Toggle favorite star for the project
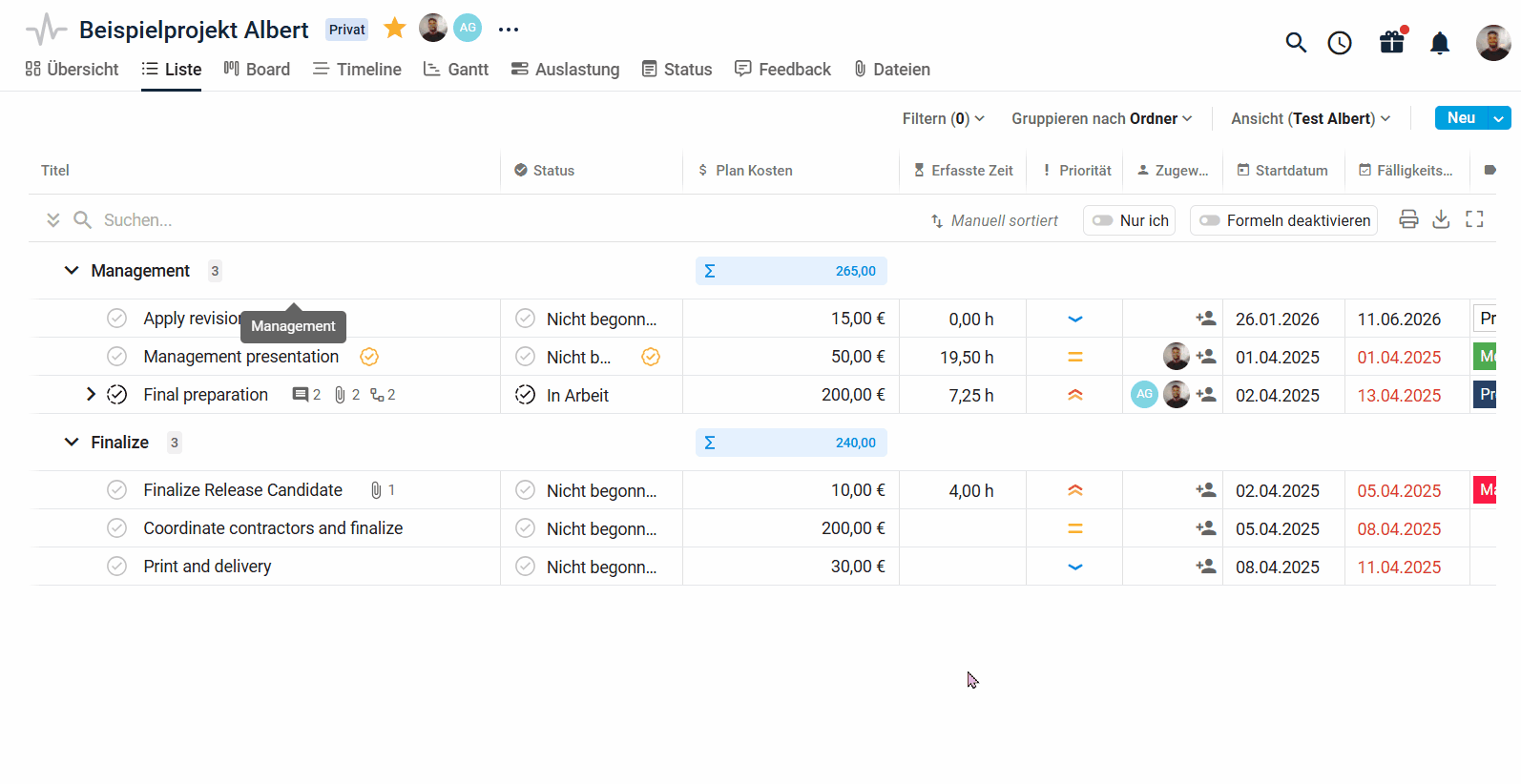Screen dimensions: 1521x784 click(x=394, y=29)
